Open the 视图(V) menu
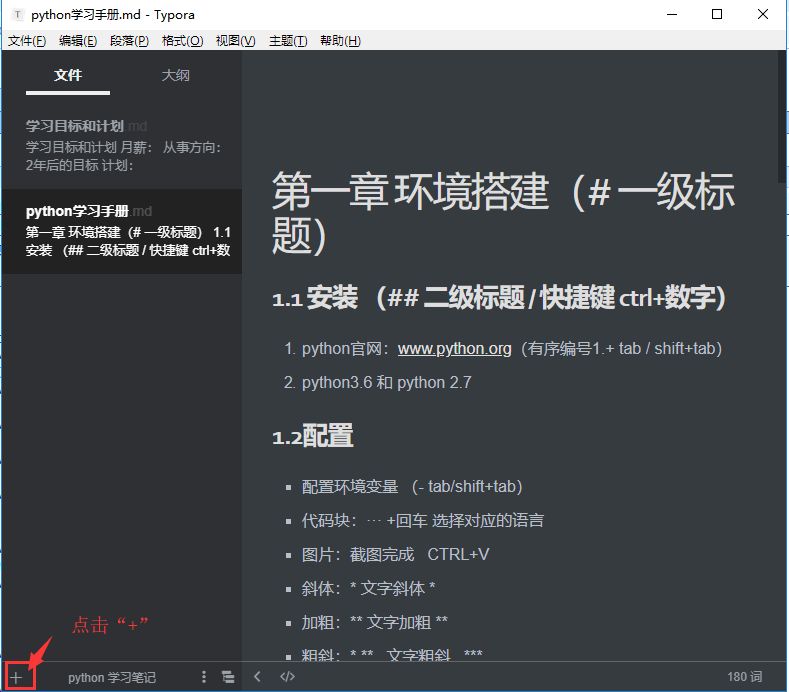 coord(235,41)
